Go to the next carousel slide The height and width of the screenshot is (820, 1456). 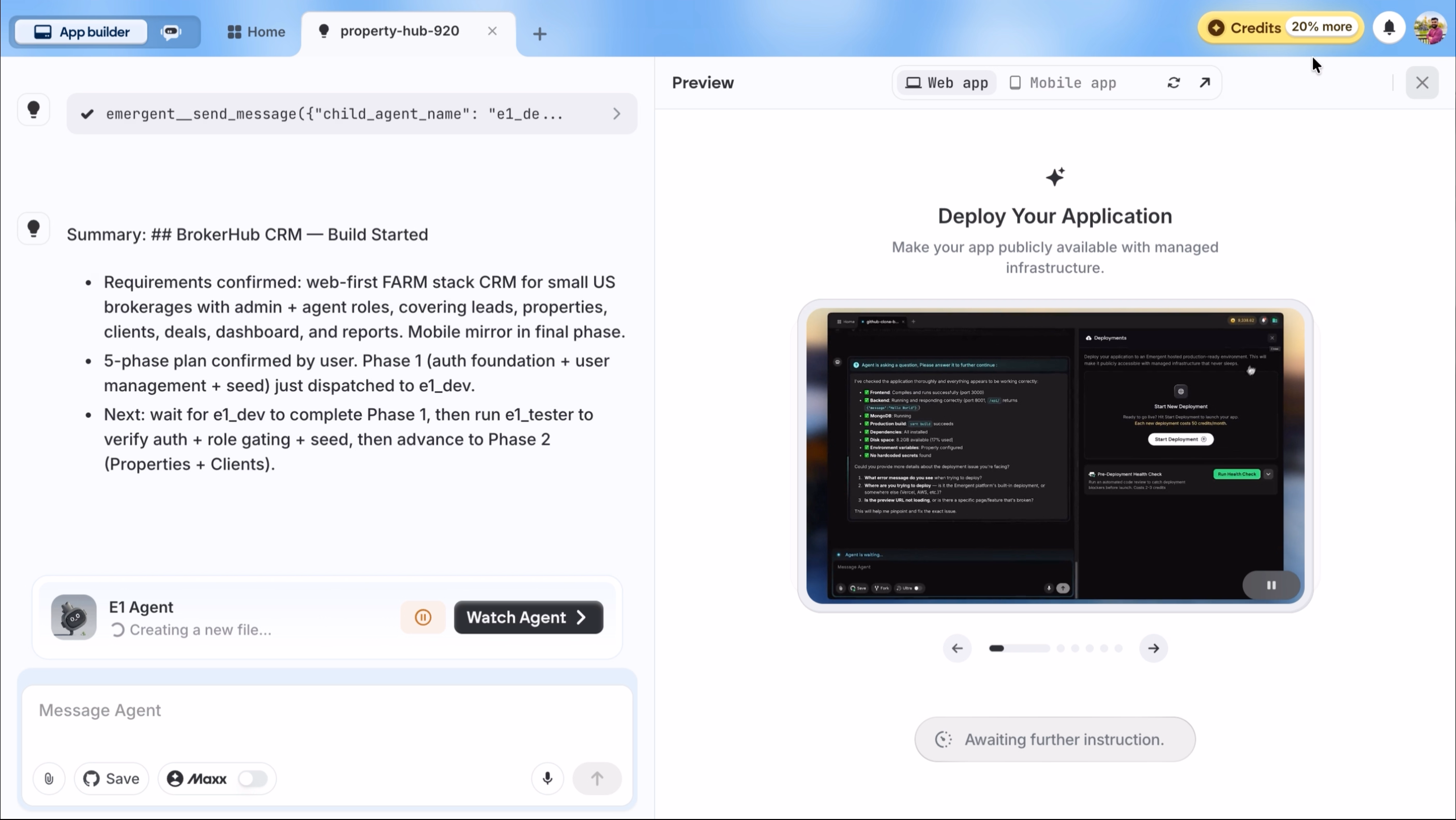(1154, 648)
